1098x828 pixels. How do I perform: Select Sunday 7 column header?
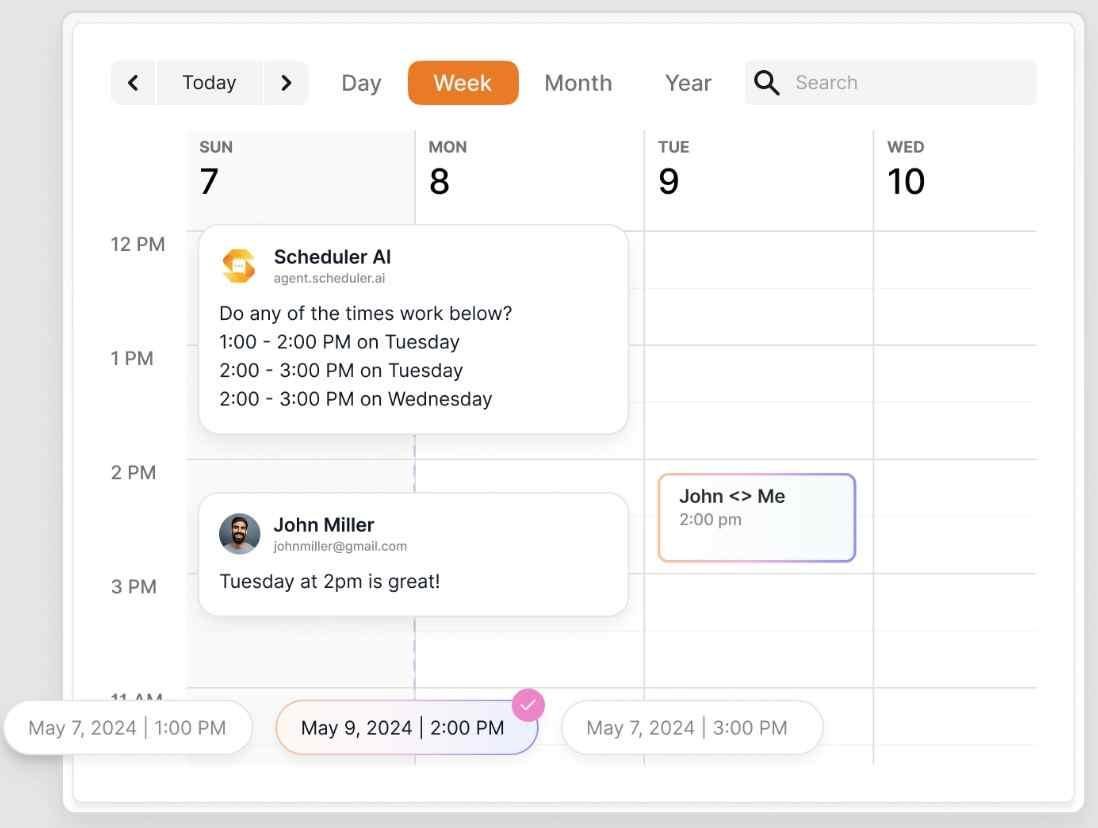[210, 170]
